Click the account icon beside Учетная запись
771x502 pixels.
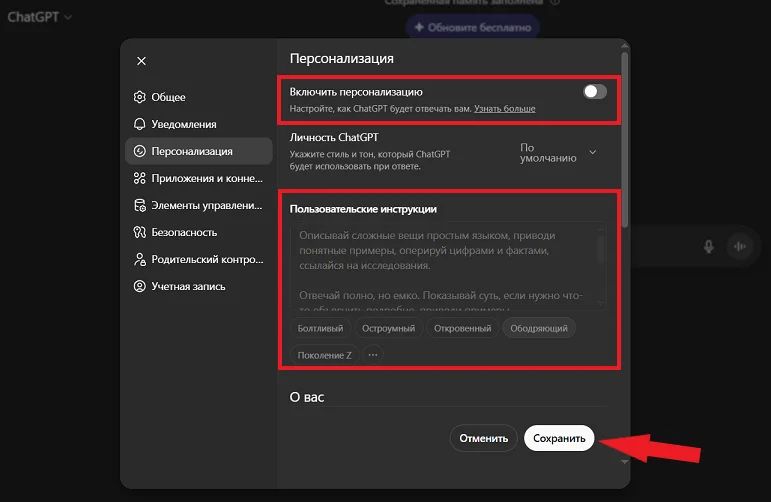(x=140, y=286)
